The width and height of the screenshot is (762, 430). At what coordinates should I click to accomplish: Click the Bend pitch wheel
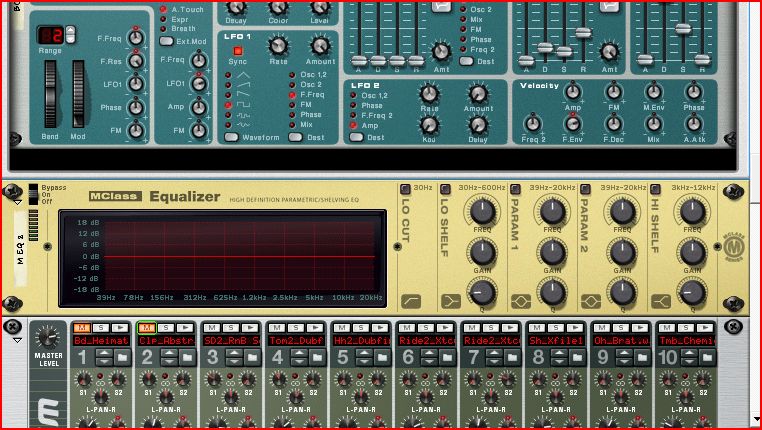[50, 94]
